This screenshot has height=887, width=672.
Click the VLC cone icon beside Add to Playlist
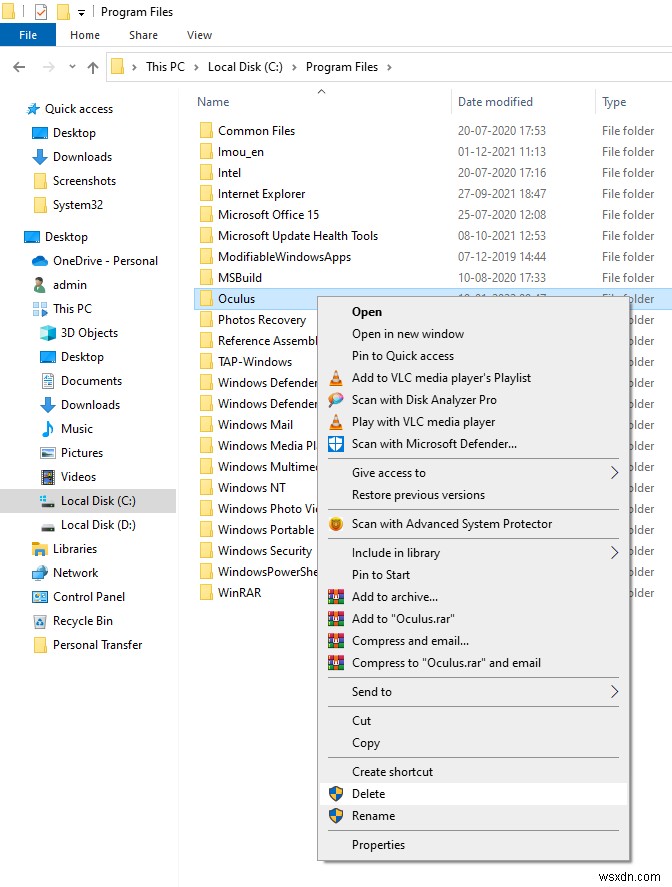click(336, 377)
